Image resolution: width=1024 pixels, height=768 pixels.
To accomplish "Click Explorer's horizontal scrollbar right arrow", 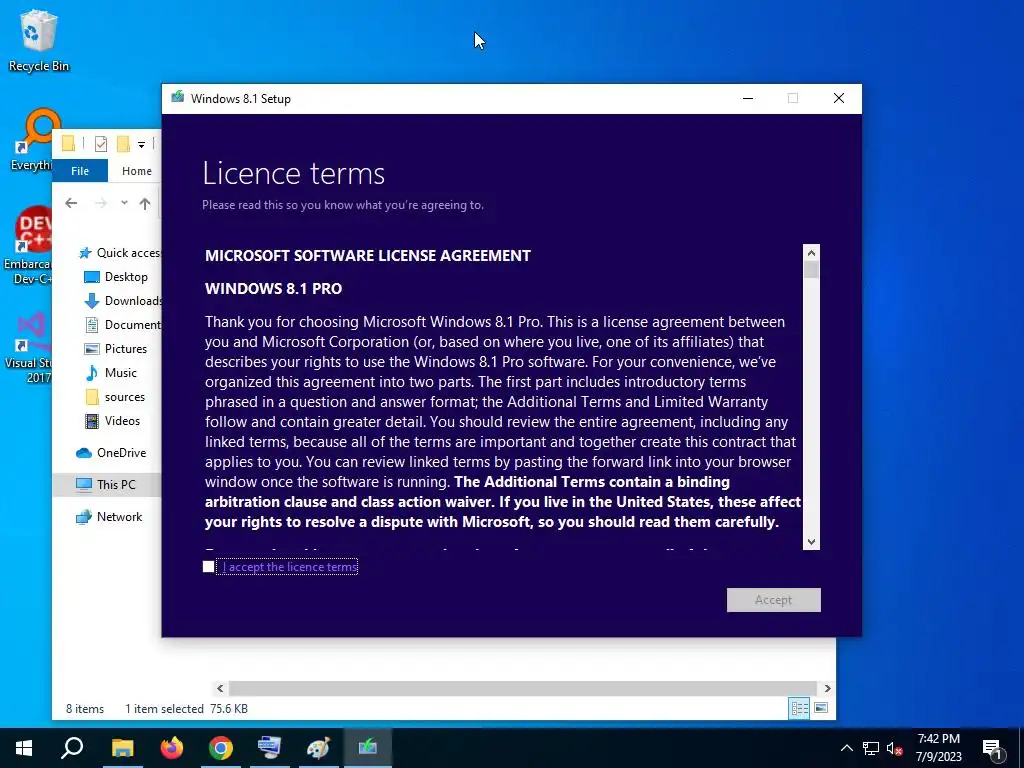I will (827, 688).
